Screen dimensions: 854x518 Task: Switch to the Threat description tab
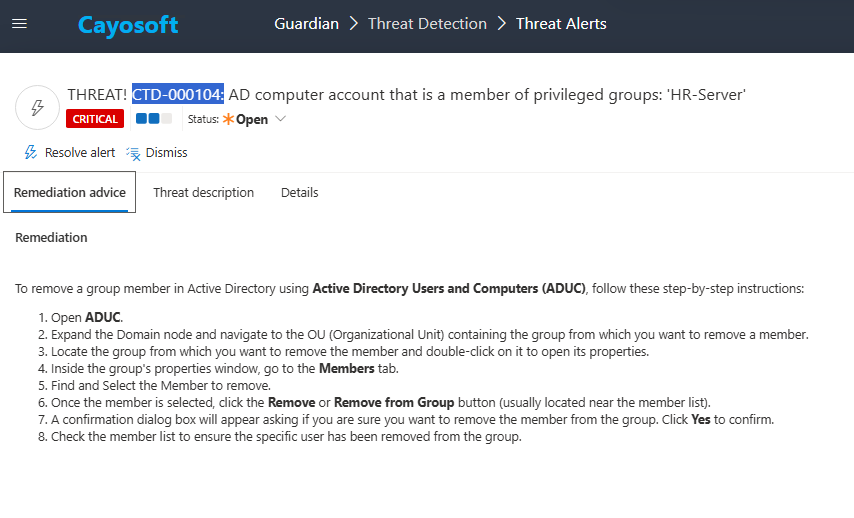pyautogui.click(x=203, y=193)
